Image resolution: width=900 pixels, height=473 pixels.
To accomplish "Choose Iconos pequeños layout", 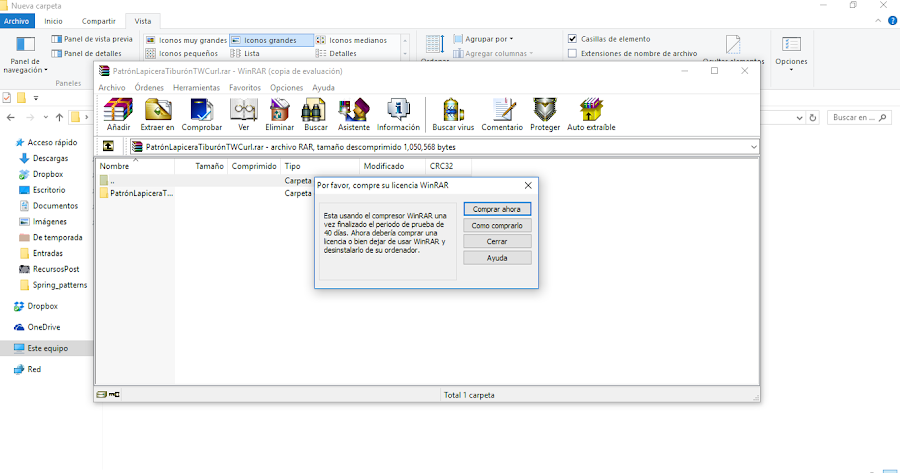I will tap(181, 53).
